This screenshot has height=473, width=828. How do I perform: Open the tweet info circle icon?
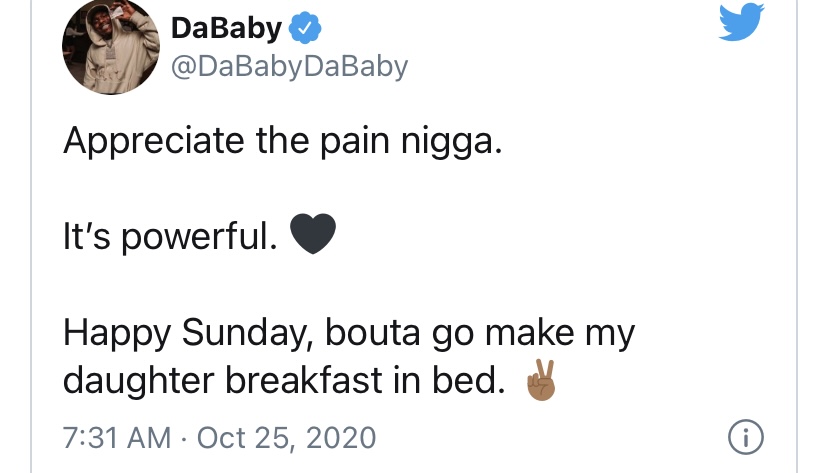coord(746,437)
